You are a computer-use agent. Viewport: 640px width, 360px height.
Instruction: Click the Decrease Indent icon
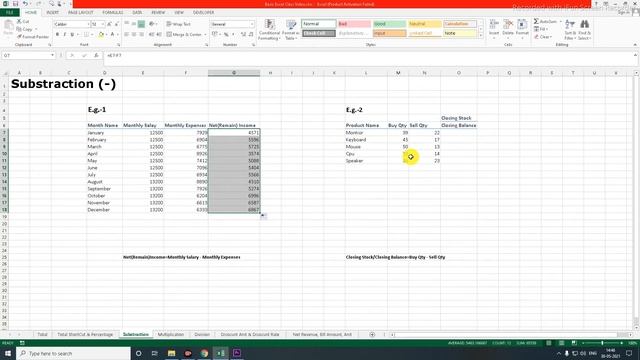pos(151,35)
